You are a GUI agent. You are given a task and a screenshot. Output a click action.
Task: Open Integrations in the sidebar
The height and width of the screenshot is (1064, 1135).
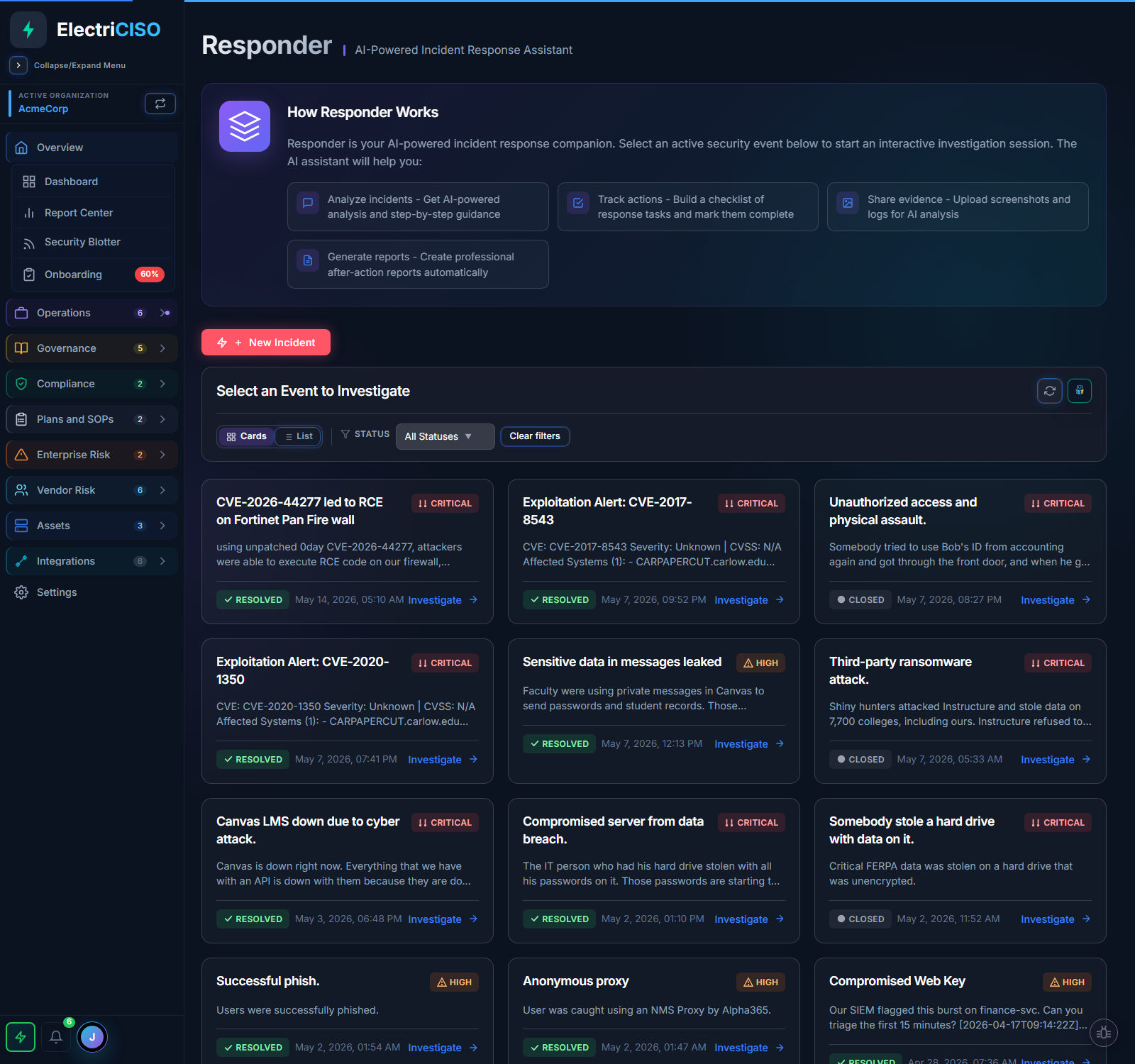(x=92, y=561)
